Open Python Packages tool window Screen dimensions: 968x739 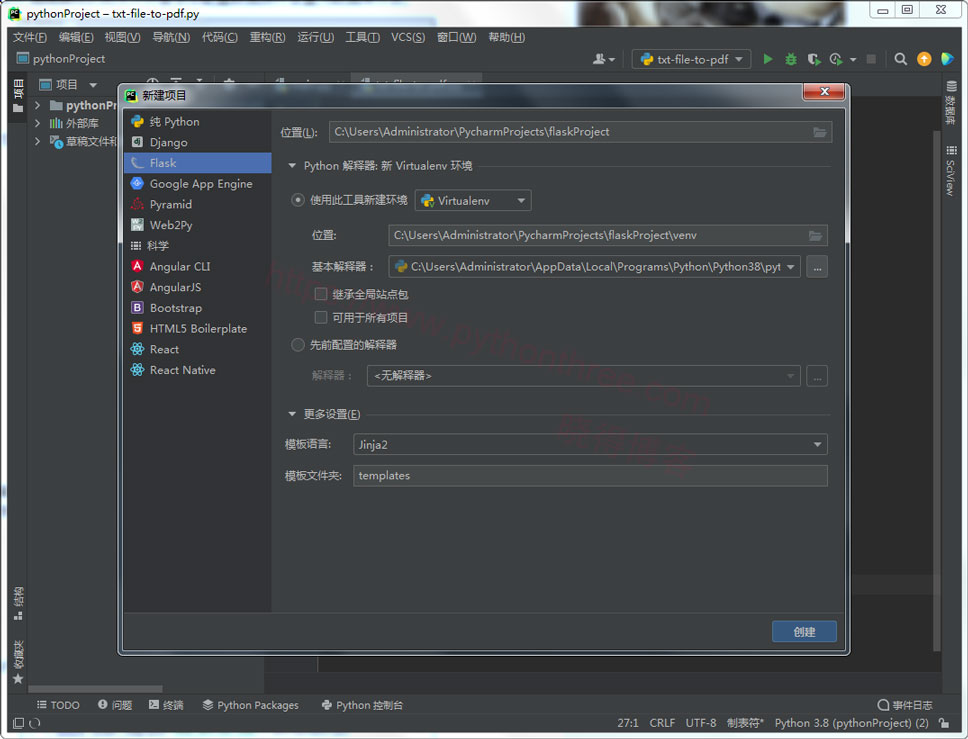click(251, 705)
